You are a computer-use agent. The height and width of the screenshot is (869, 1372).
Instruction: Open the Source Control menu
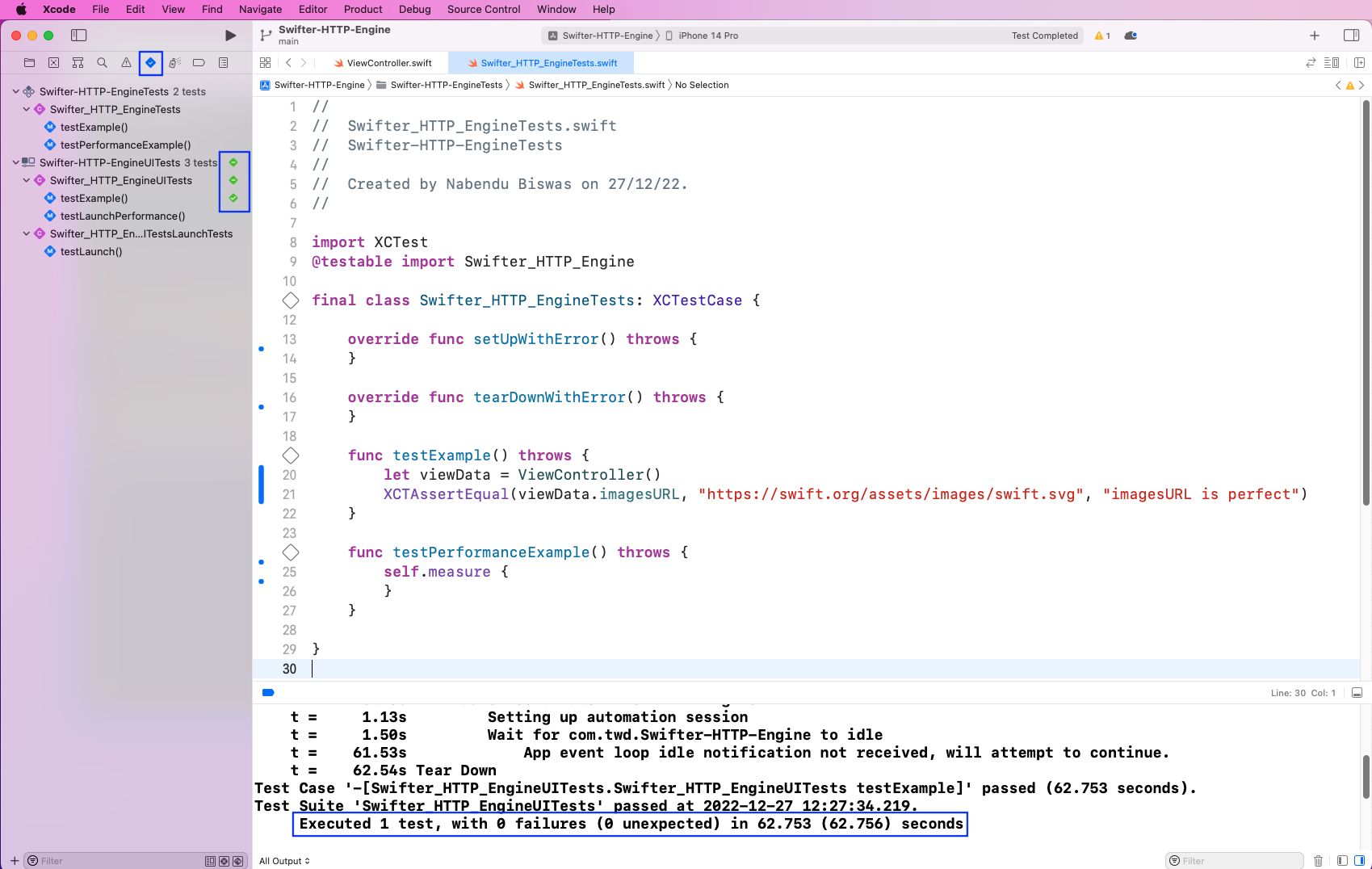484,9
